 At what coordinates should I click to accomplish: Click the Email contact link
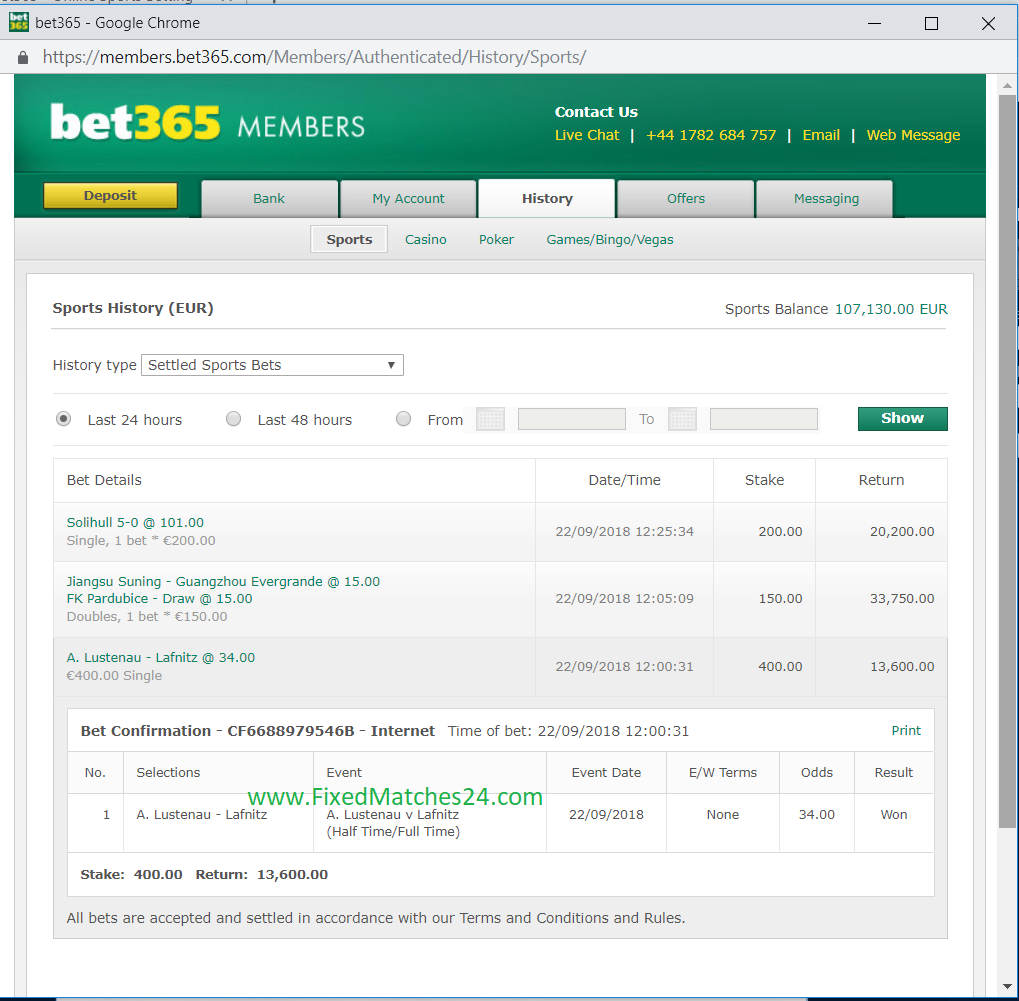pos(821,135)
